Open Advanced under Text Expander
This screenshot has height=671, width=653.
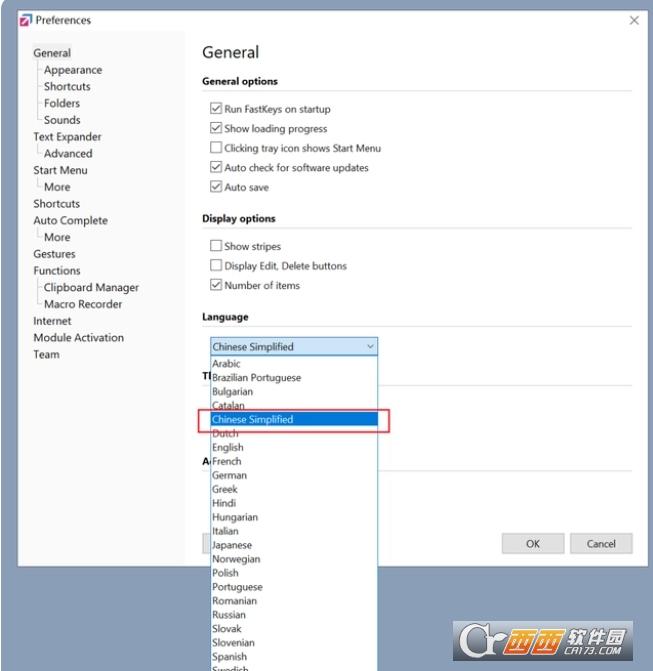coord(68,153)
